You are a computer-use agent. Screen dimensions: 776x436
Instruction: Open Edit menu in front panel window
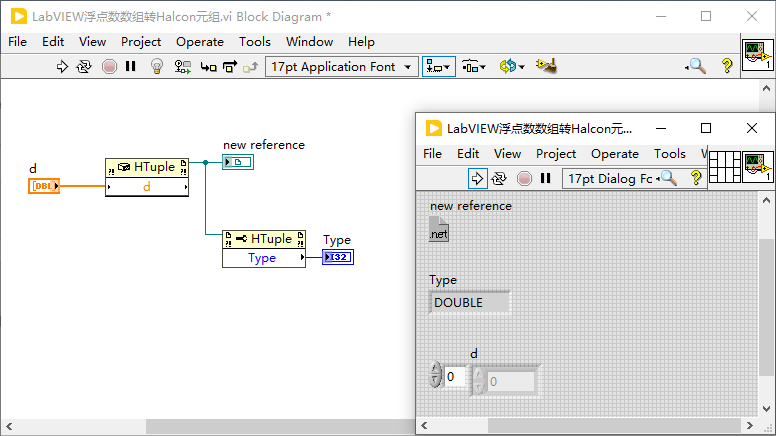point(468,154)
